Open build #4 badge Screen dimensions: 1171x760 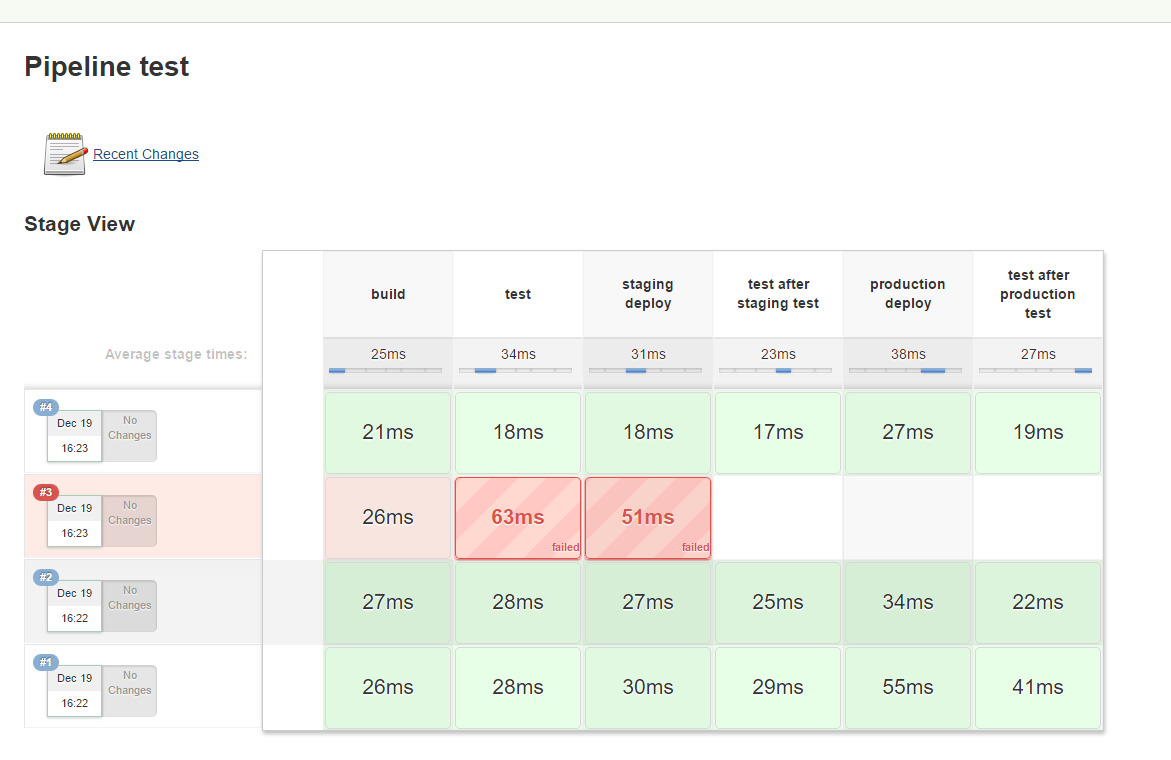pyautogui.click(x=46, y=407)
